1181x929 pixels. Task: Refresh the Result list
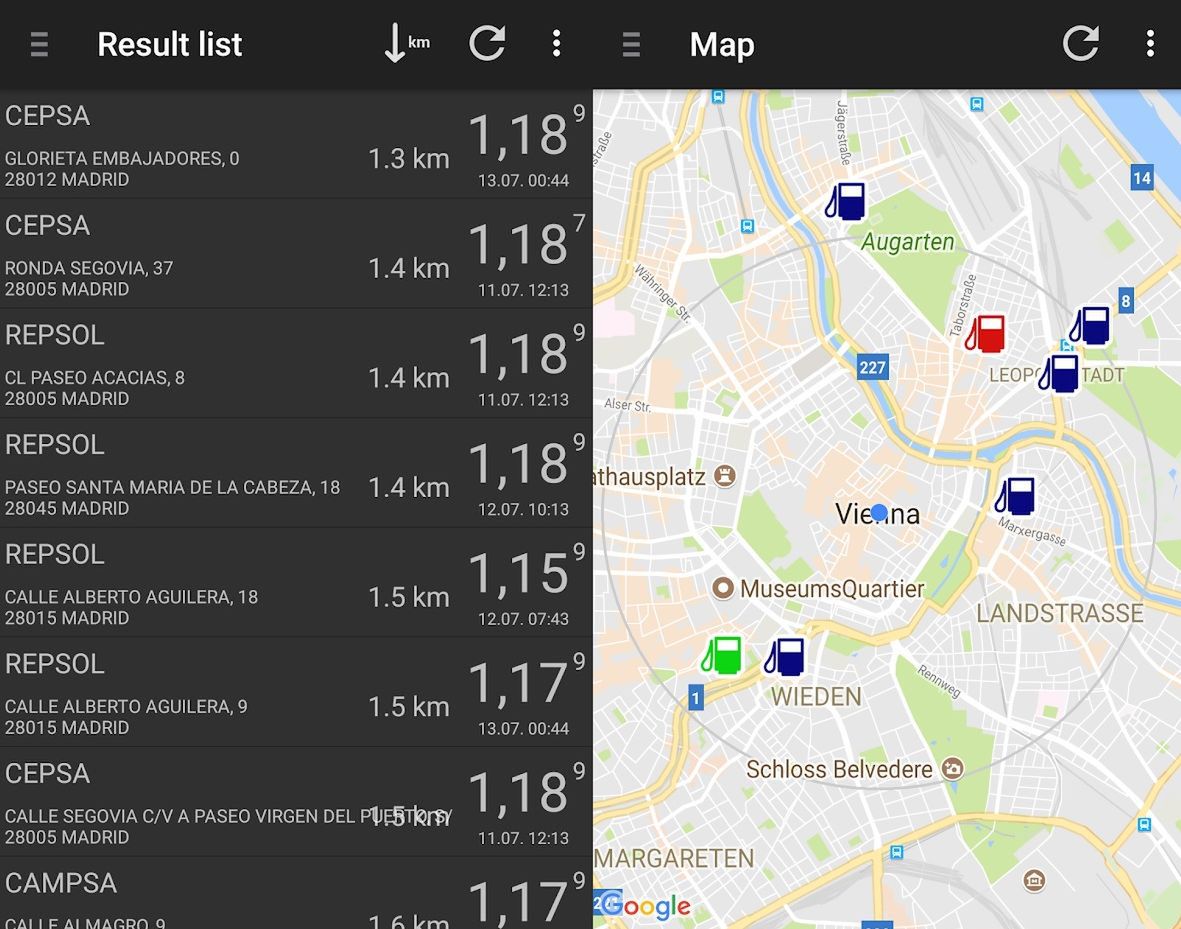coord(487,43)
